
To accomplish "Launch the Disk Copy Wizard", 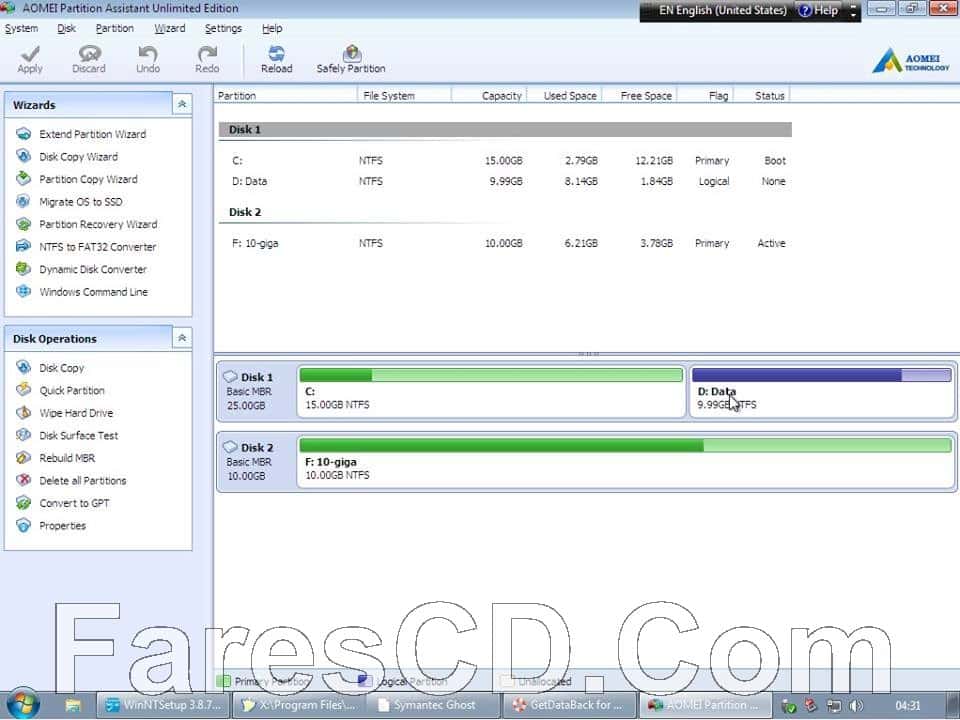I will coord(78,157).
